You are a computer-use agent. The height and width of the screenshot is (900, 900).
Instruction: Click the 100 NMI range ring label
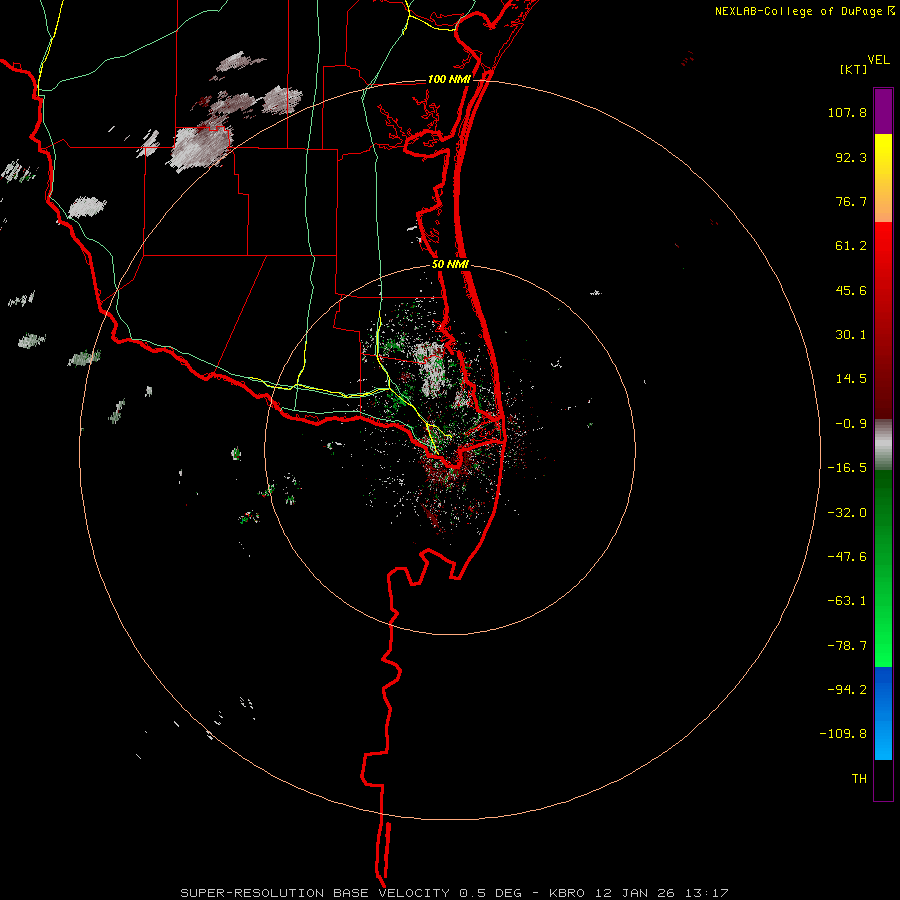point(449,79)
